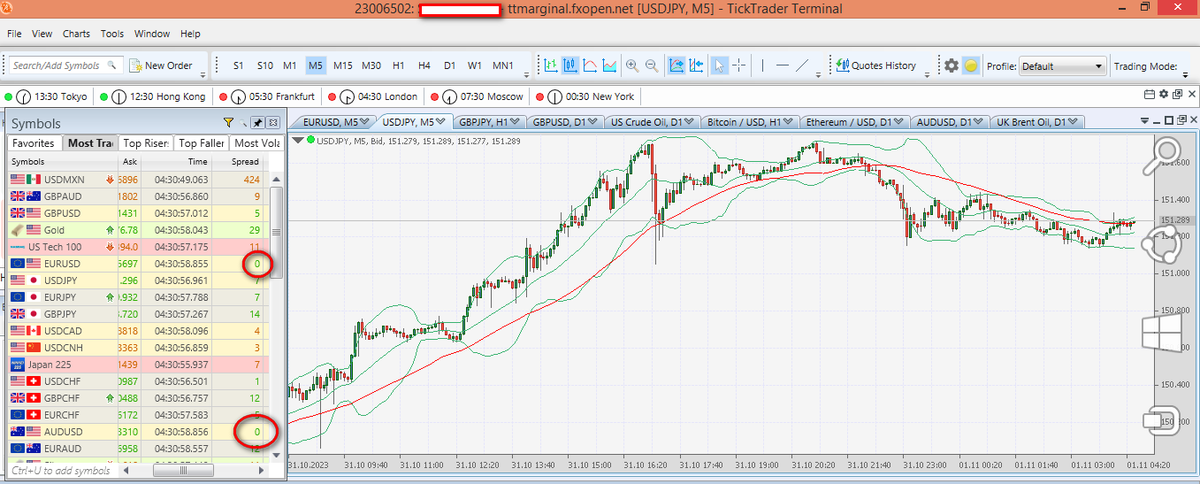The image size is (1200, 484).
Task: Click the pin icon in Symbols panel
Action: coord(258,122)
